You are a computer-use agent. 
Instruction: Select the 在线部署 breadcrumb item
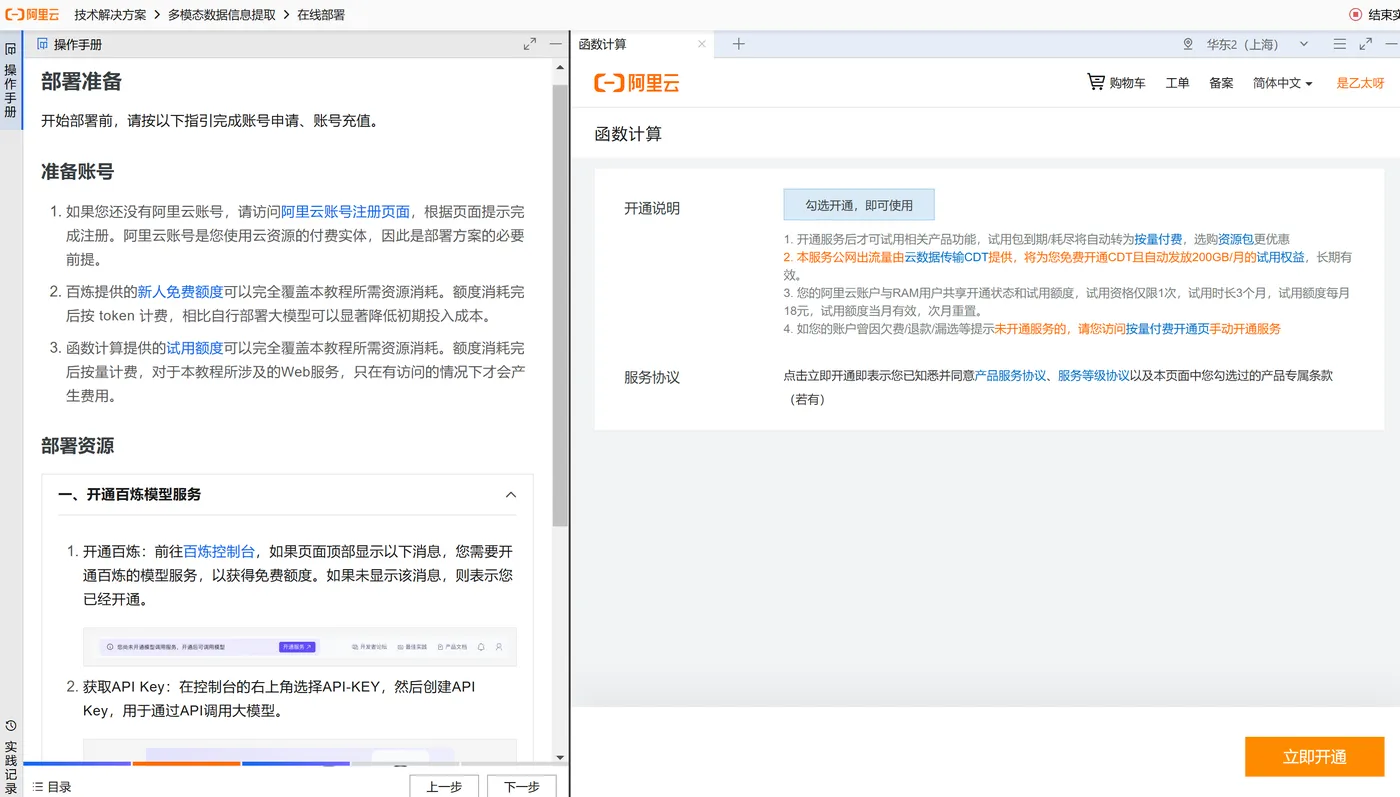[x=321, y=15]
